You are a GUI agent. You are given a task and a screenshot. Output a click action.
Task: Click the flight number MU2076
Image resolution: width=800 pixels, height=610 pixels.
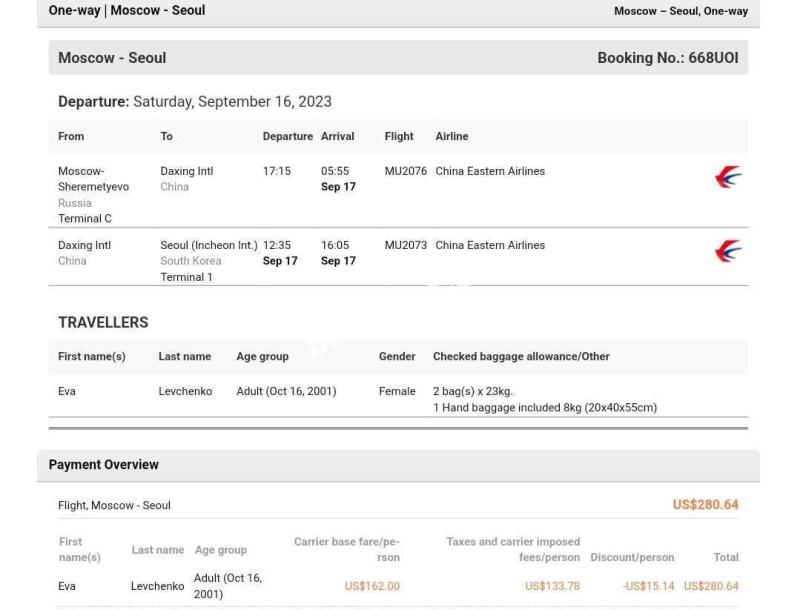[406, 171]
